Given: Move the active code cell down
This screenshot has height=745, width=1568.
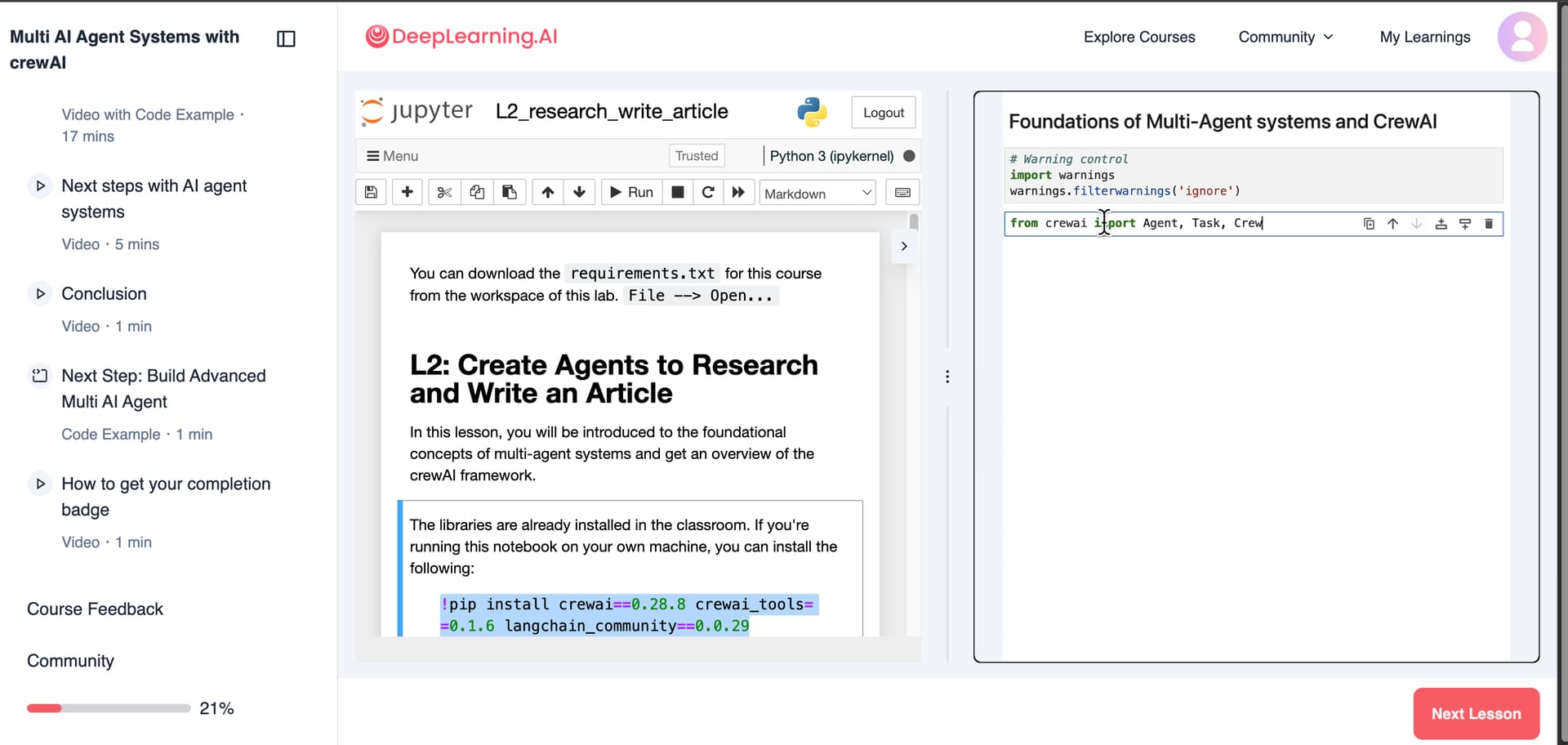Looking at the screenshot, I should [x=1417, y=224].
